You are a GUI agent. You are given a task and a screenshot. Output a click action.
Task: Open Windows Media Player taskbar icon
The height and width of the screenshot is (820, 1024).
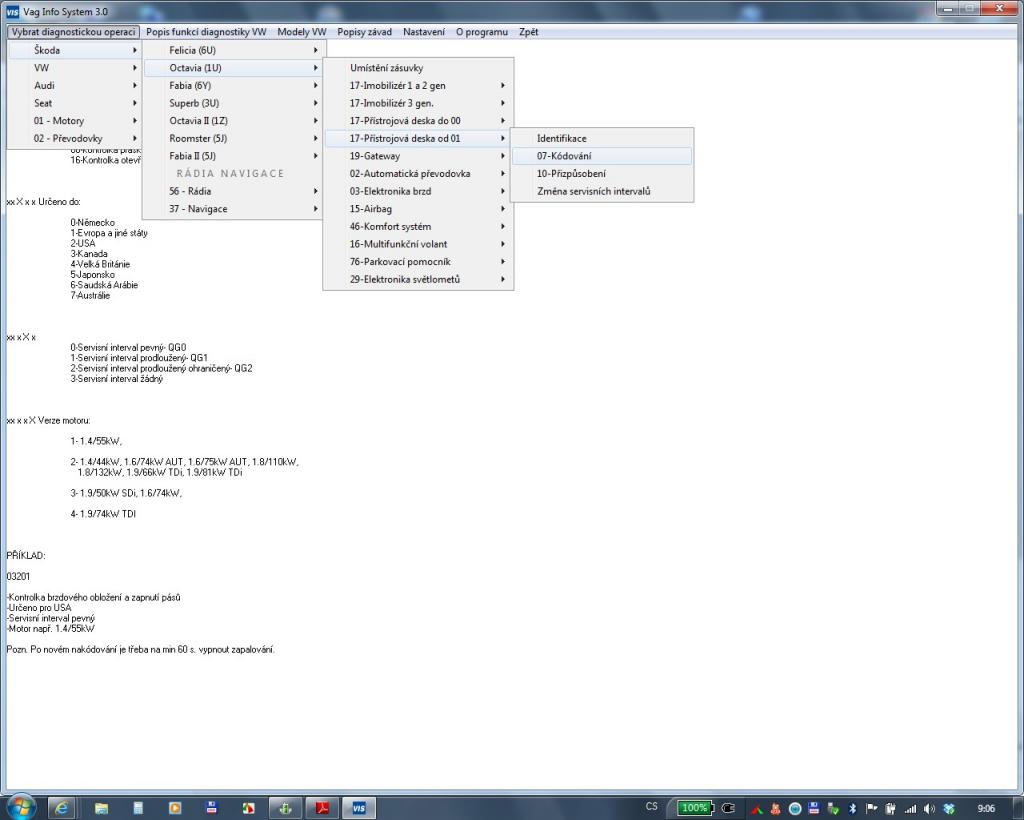[x=175, y=808]
